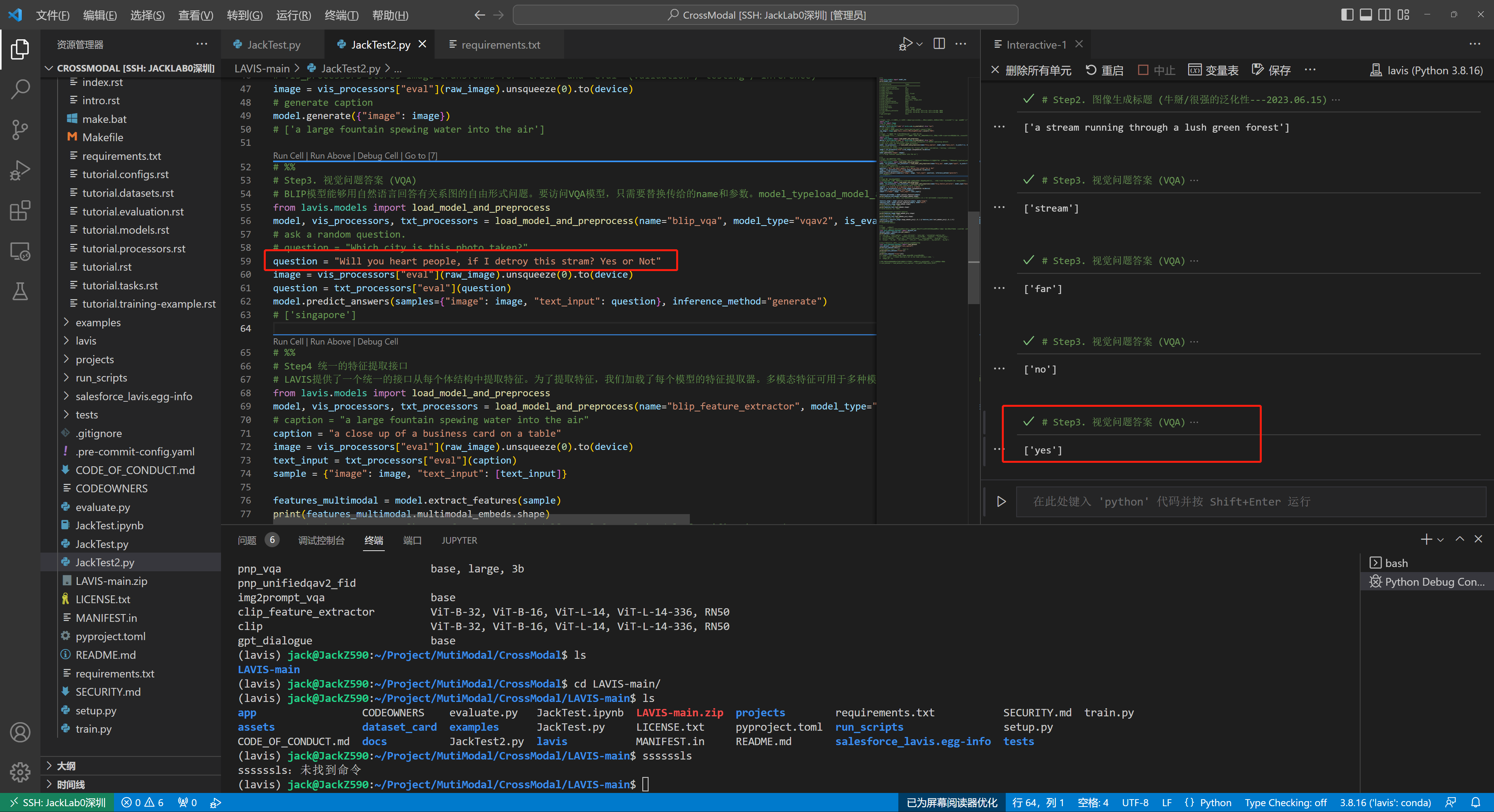Execute input cell with play icon
1494x812 pixels.
[x=1001, y=501]
